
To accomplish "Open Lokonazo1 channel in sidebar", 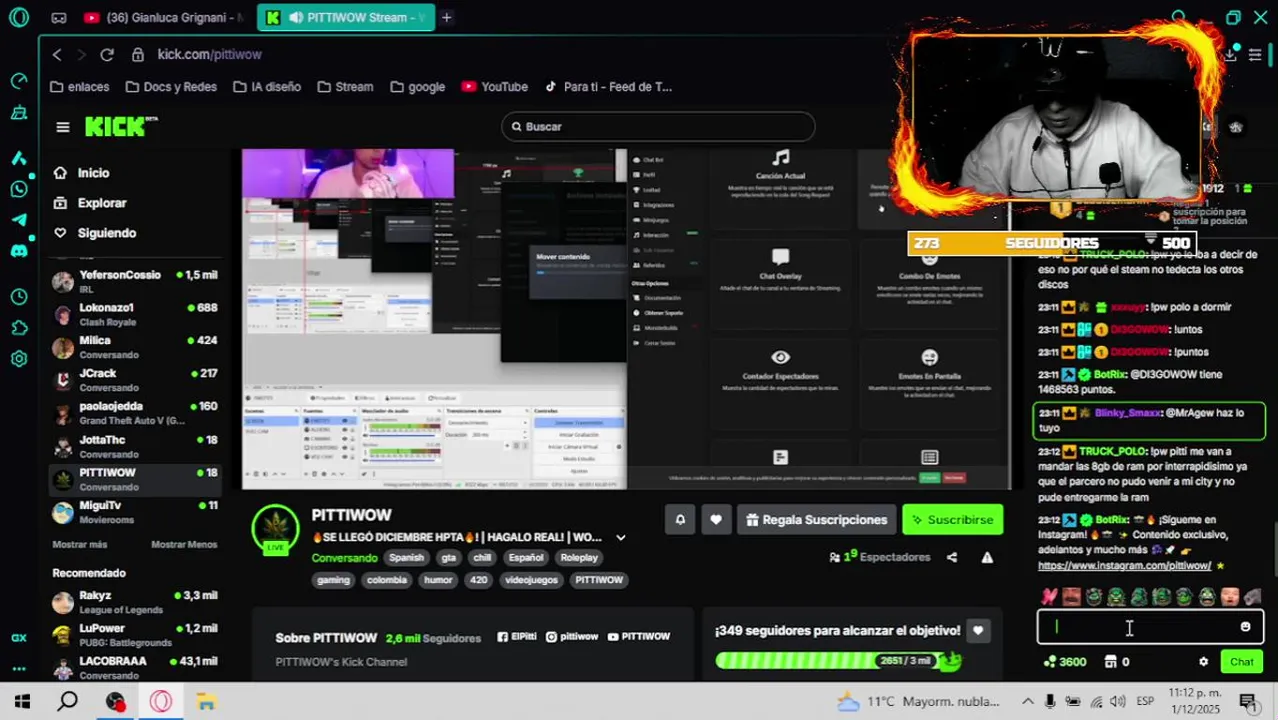I will pos(136,314).
